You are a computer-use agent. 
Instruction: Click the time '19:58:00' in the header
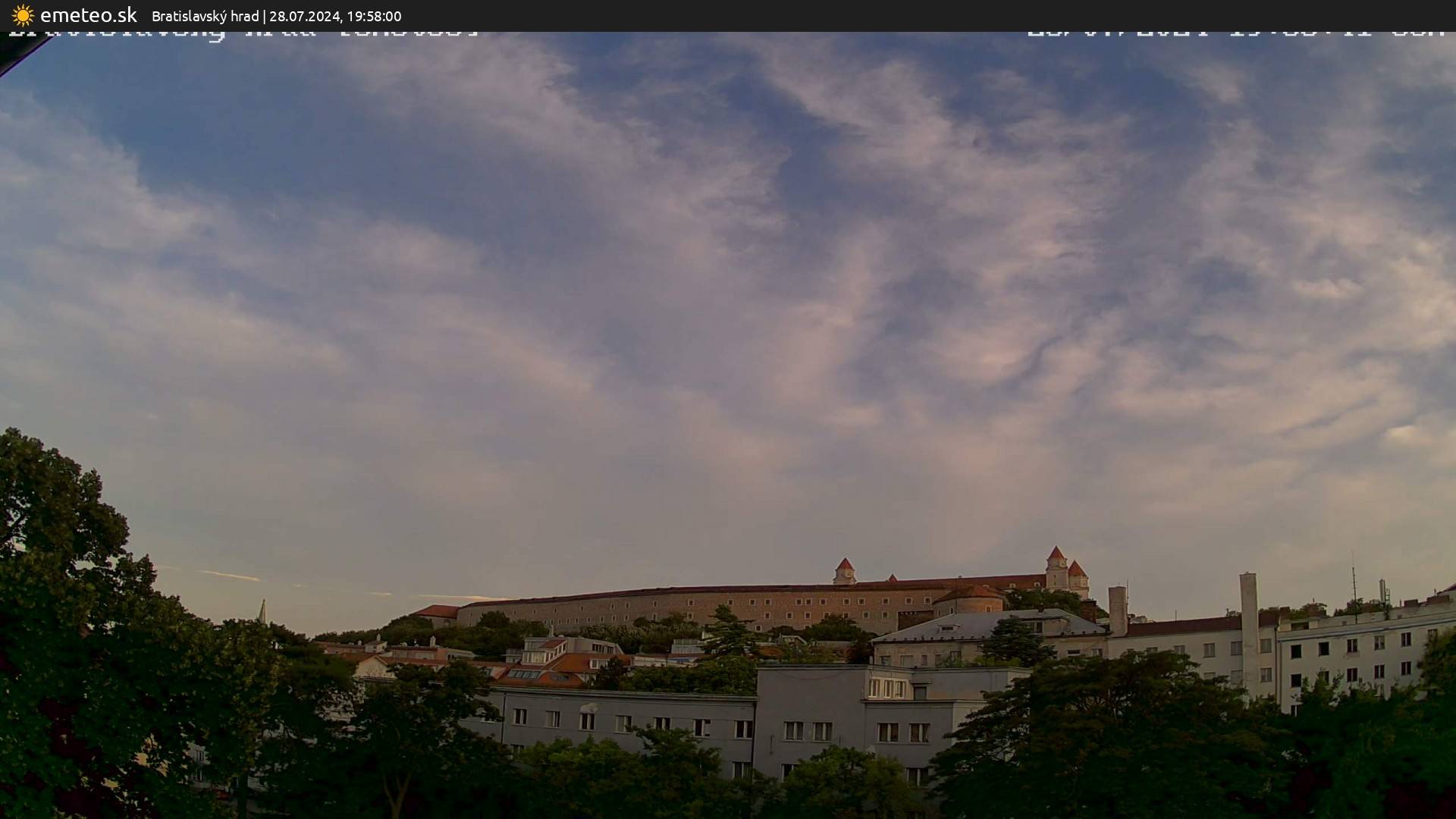[377, 16]
